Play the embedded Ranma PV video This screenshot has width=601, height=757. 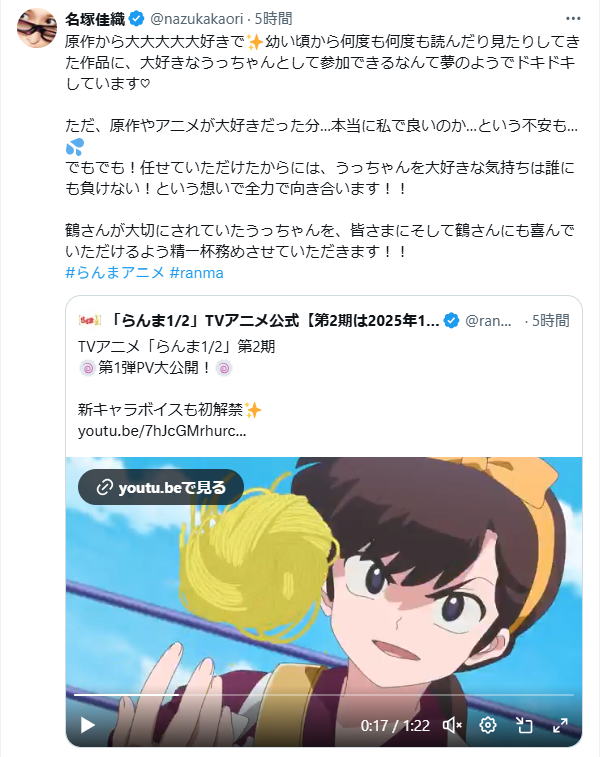tap(87, 725)
